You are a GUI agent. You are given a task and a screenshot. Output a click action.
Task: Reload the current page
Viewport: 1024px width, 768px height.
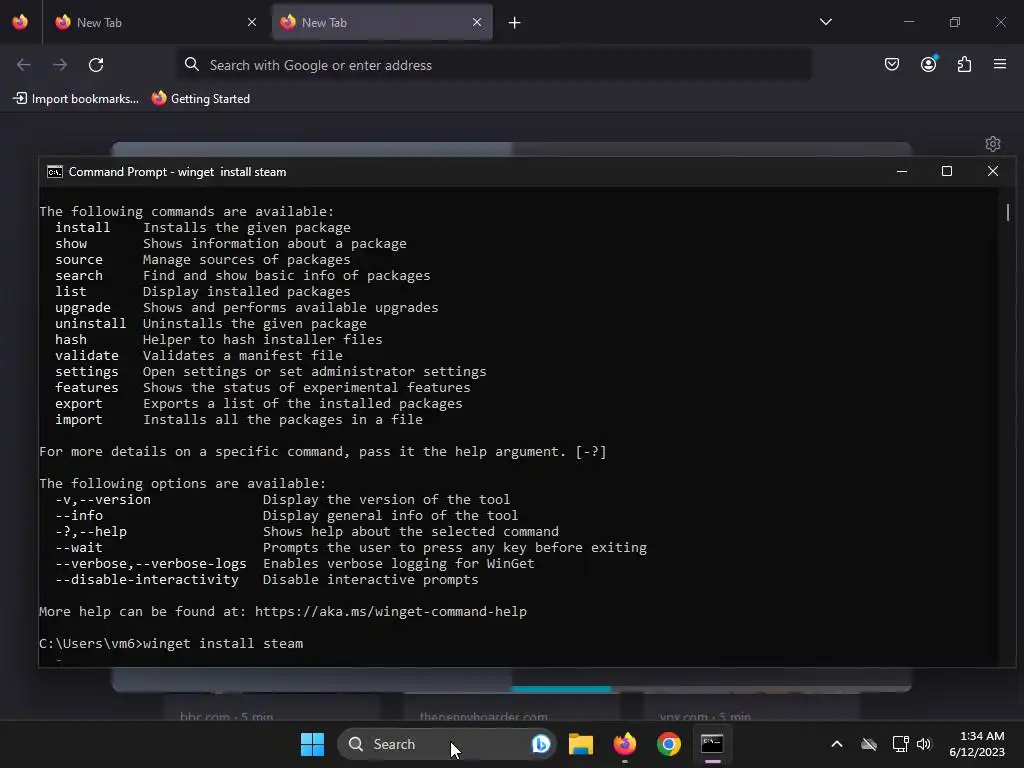point(96,65)
